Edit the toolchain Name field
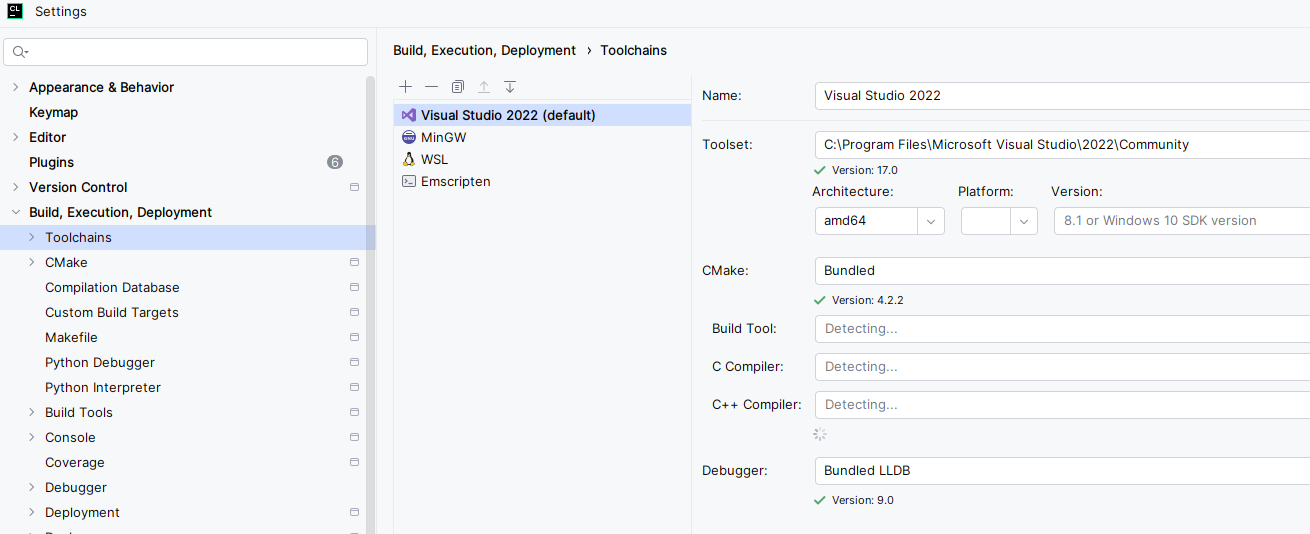Viewport: 1310px width, 534px height. 1062,96
